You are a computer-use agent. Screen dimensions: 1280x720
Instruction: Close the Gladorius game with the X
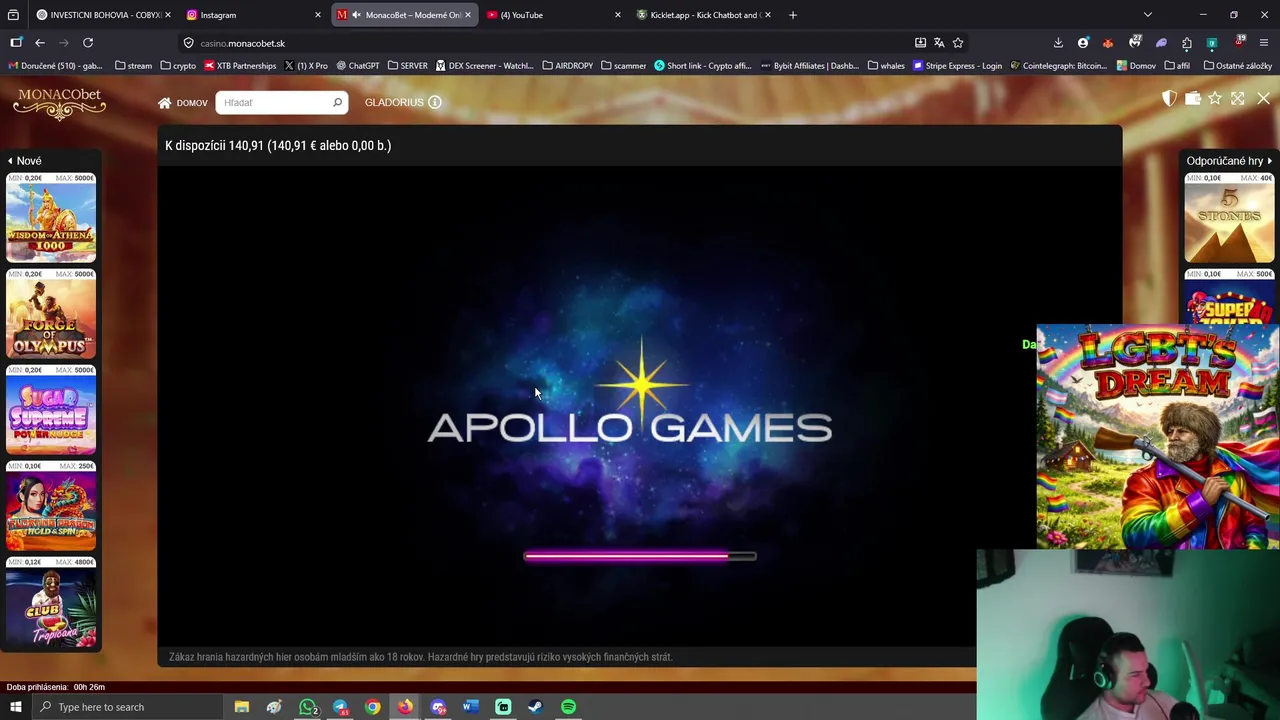click(1264, 98)
